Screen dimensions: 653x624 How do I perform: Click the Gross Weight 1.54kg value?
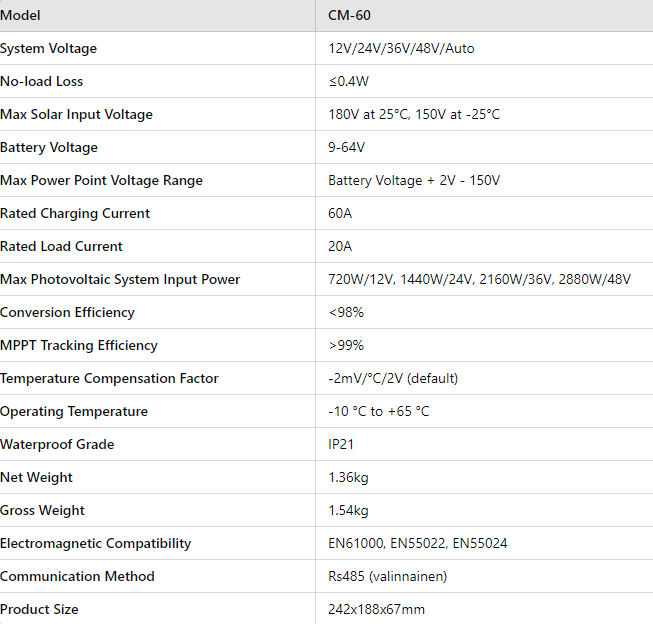click(348, 510)
